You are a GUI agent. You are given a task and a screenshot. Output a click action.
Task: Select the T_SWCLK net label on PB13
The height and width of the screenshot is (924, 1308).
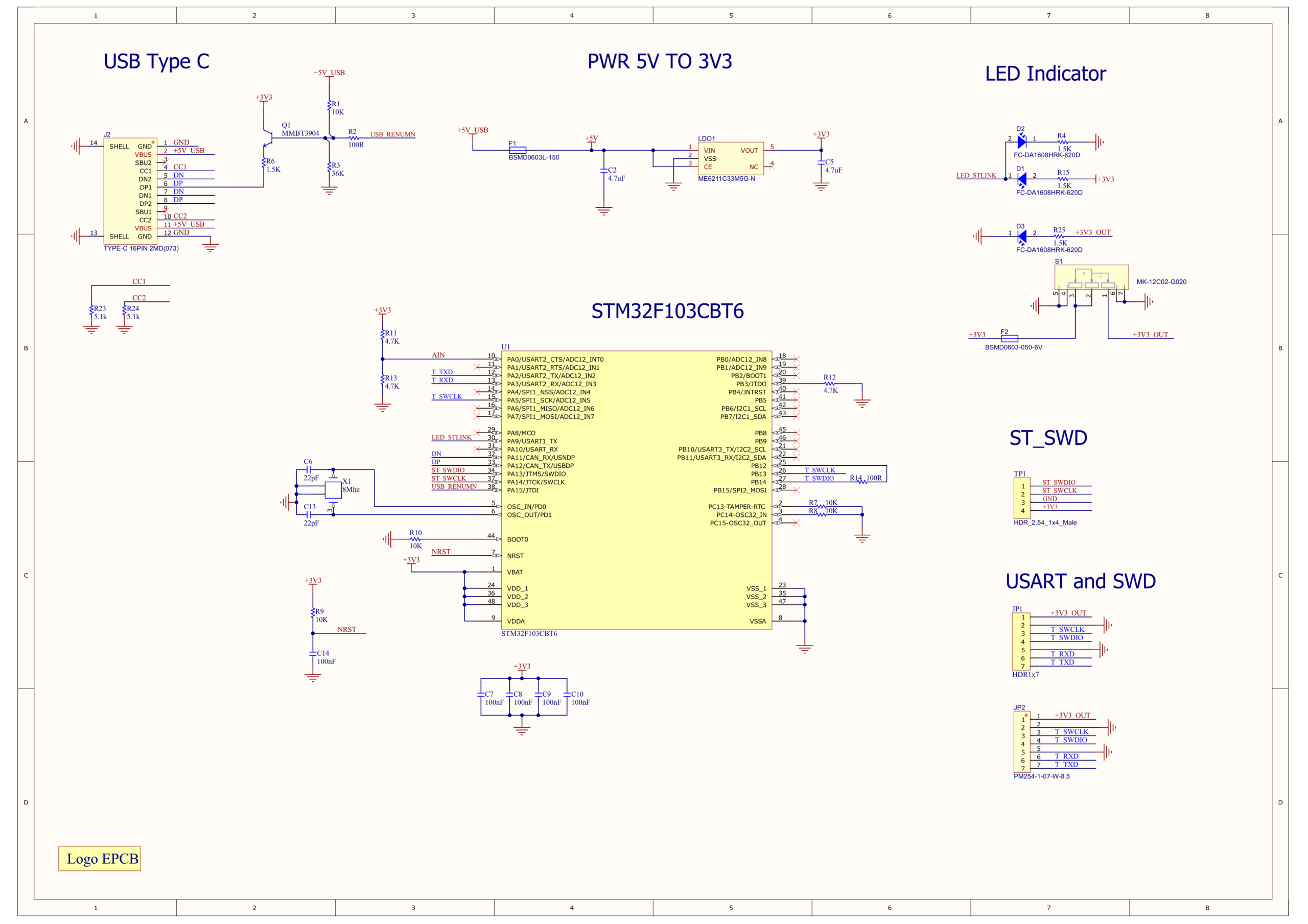coord(820,470)
